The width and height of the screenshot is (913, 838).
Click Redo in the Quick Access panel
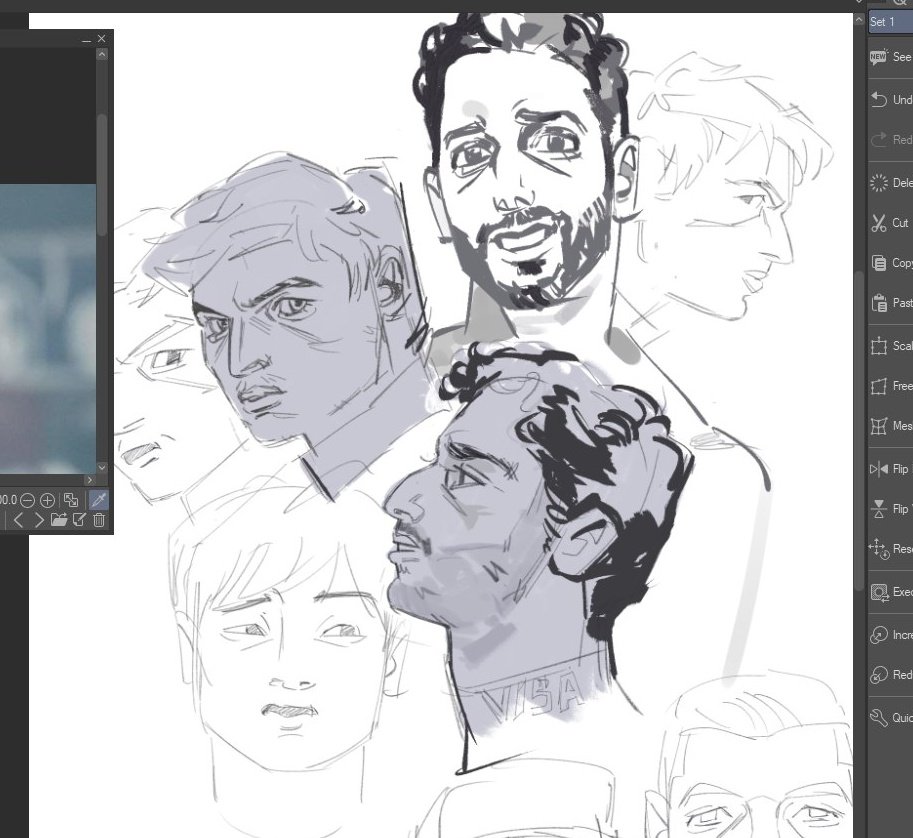coord(890,140)
